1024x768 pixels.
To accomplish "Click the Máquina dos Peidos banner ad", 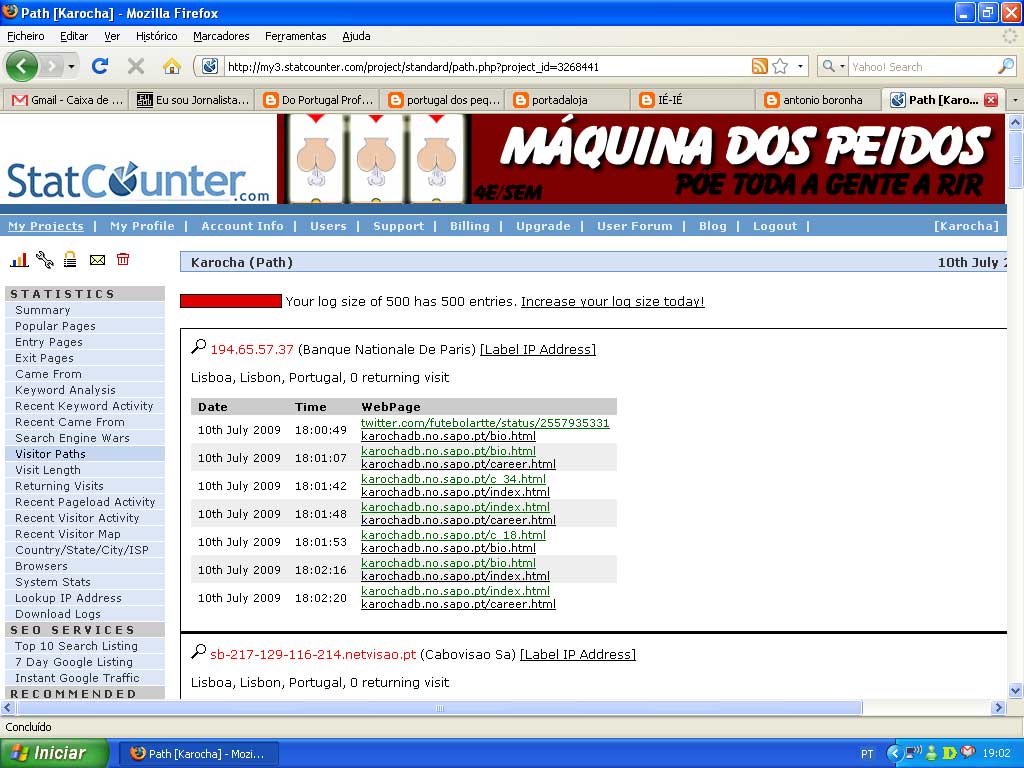I will pos(641,159).
